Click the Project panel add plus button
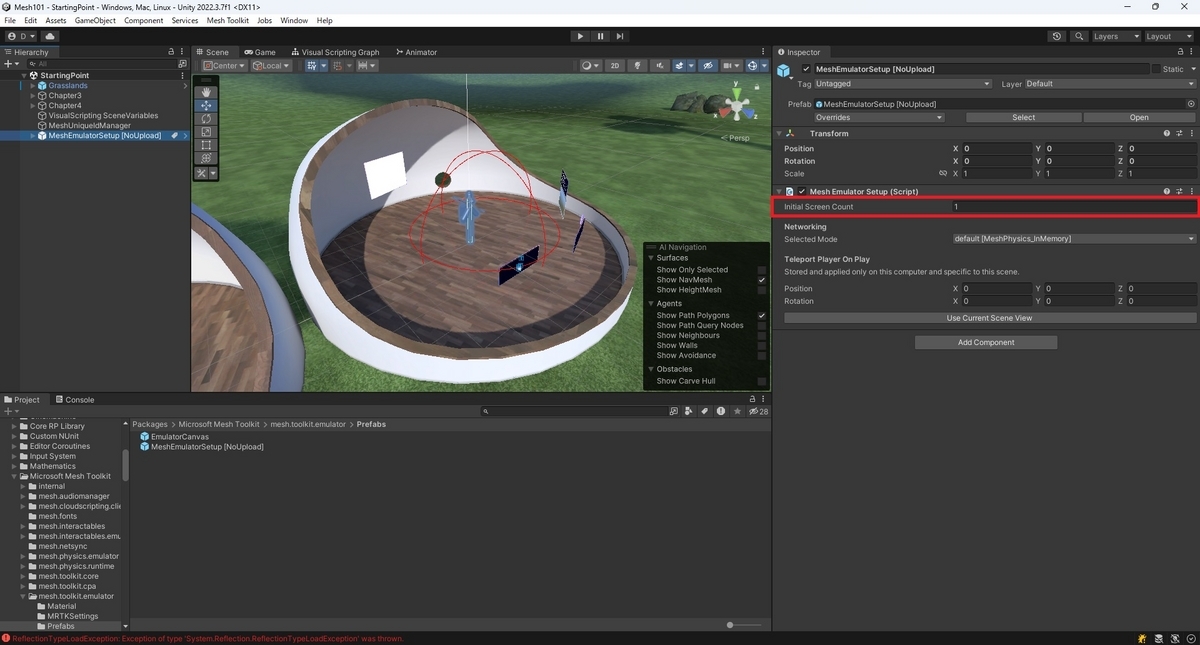1200x645 pixels. [9, 411]
